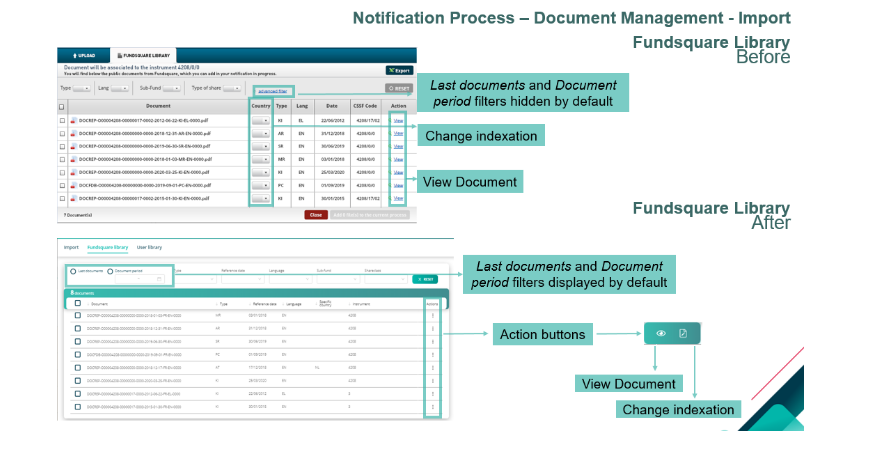881x460 pixels.
Task: Open actions kebab menu for PC 01/09/2019 row in After panel
Action: click(x=433, y=355)
